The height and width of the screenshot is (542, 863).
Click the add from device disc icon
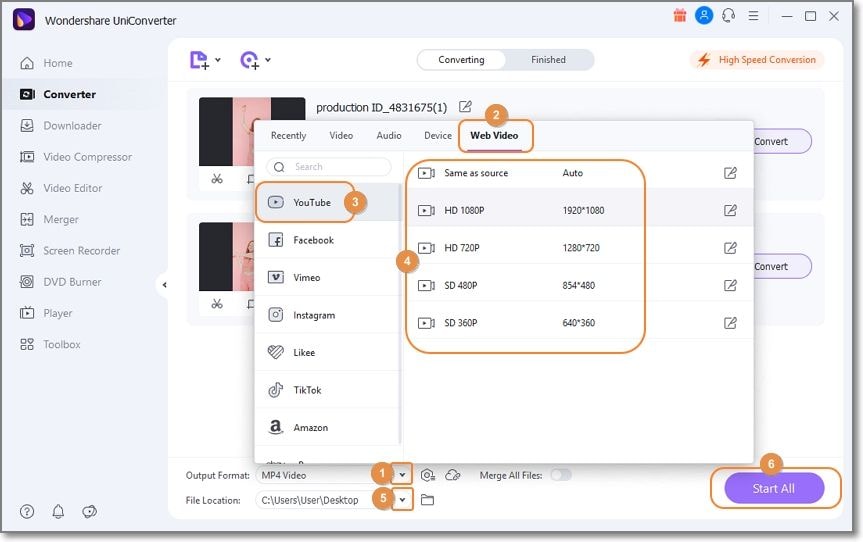[x=250, y=60]
